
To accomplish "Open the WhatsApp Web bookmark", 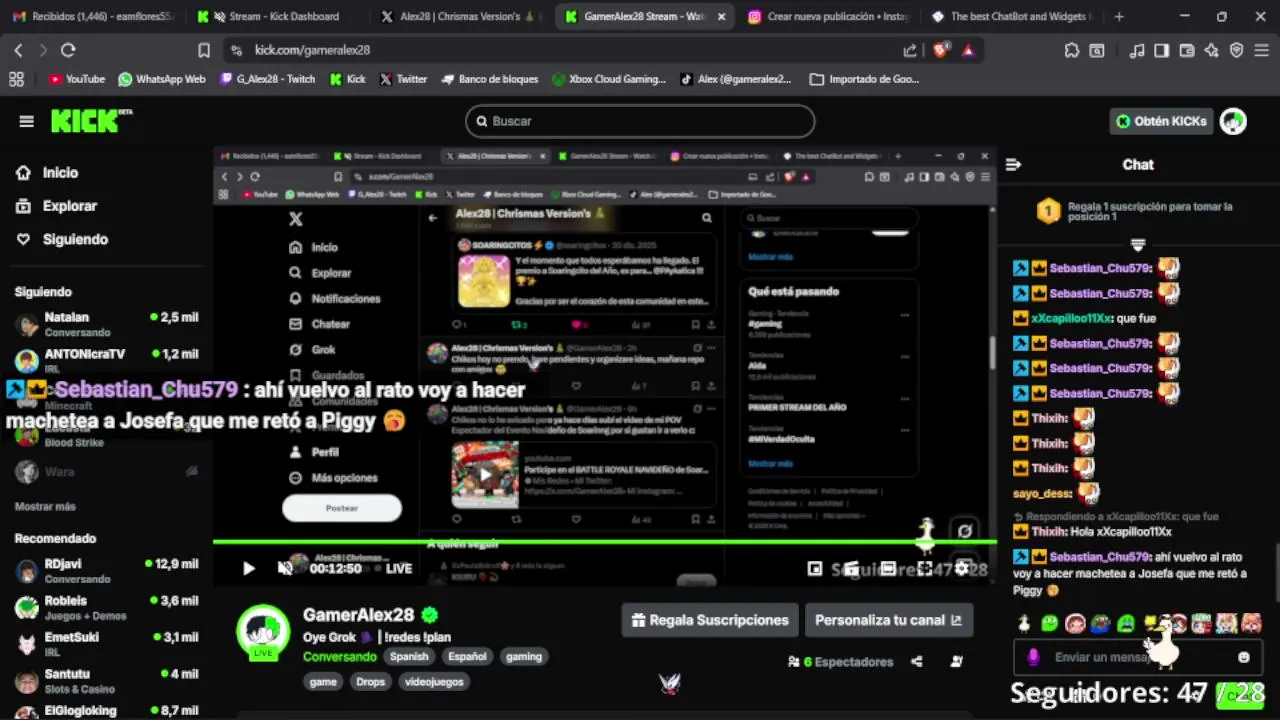I will 162,79.
